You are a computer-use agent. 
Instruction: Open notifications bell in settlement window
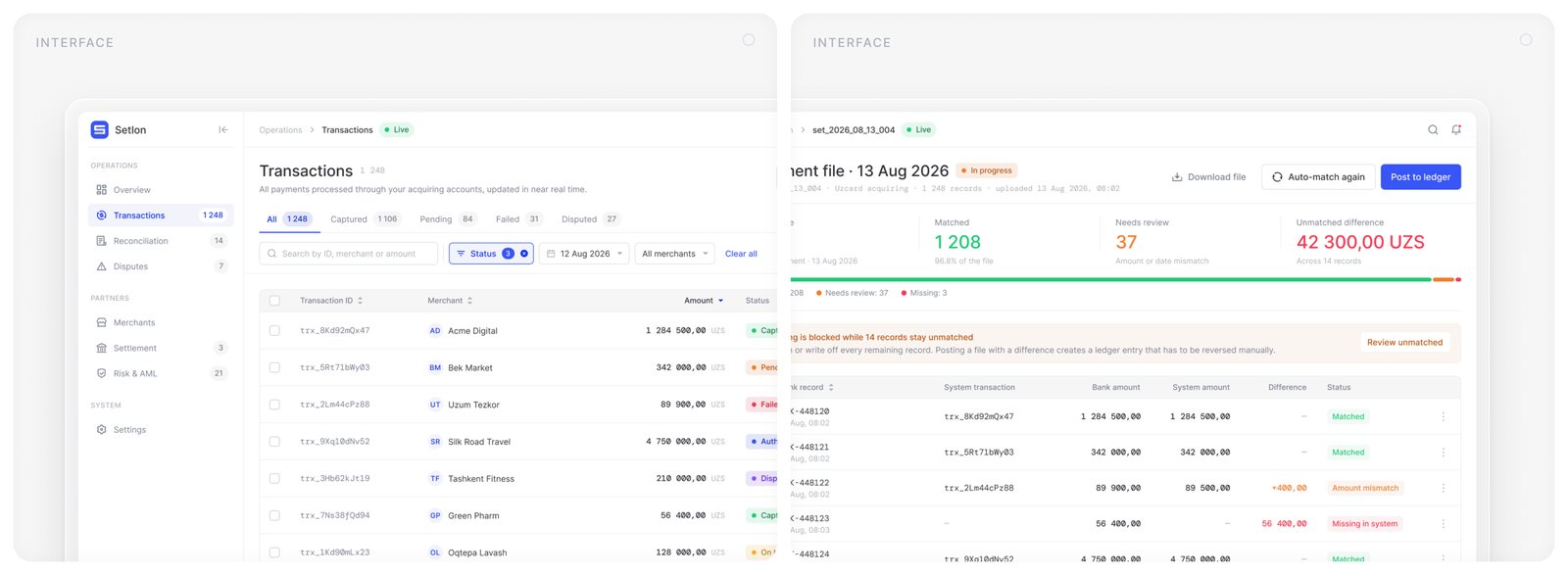pos(1456,129)
